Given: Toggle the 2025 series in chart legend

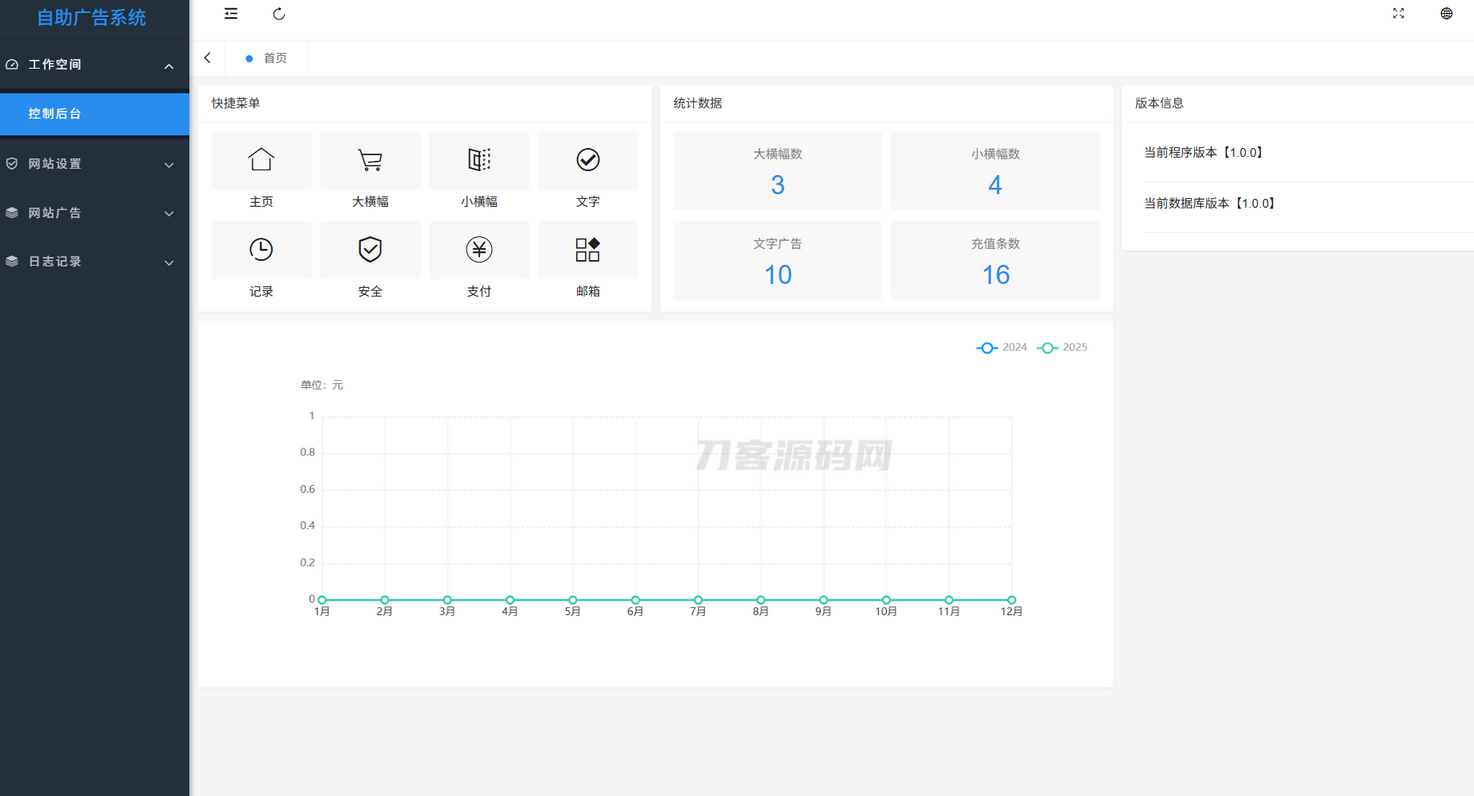Looking at the screenshot, I should [1062, 347].
